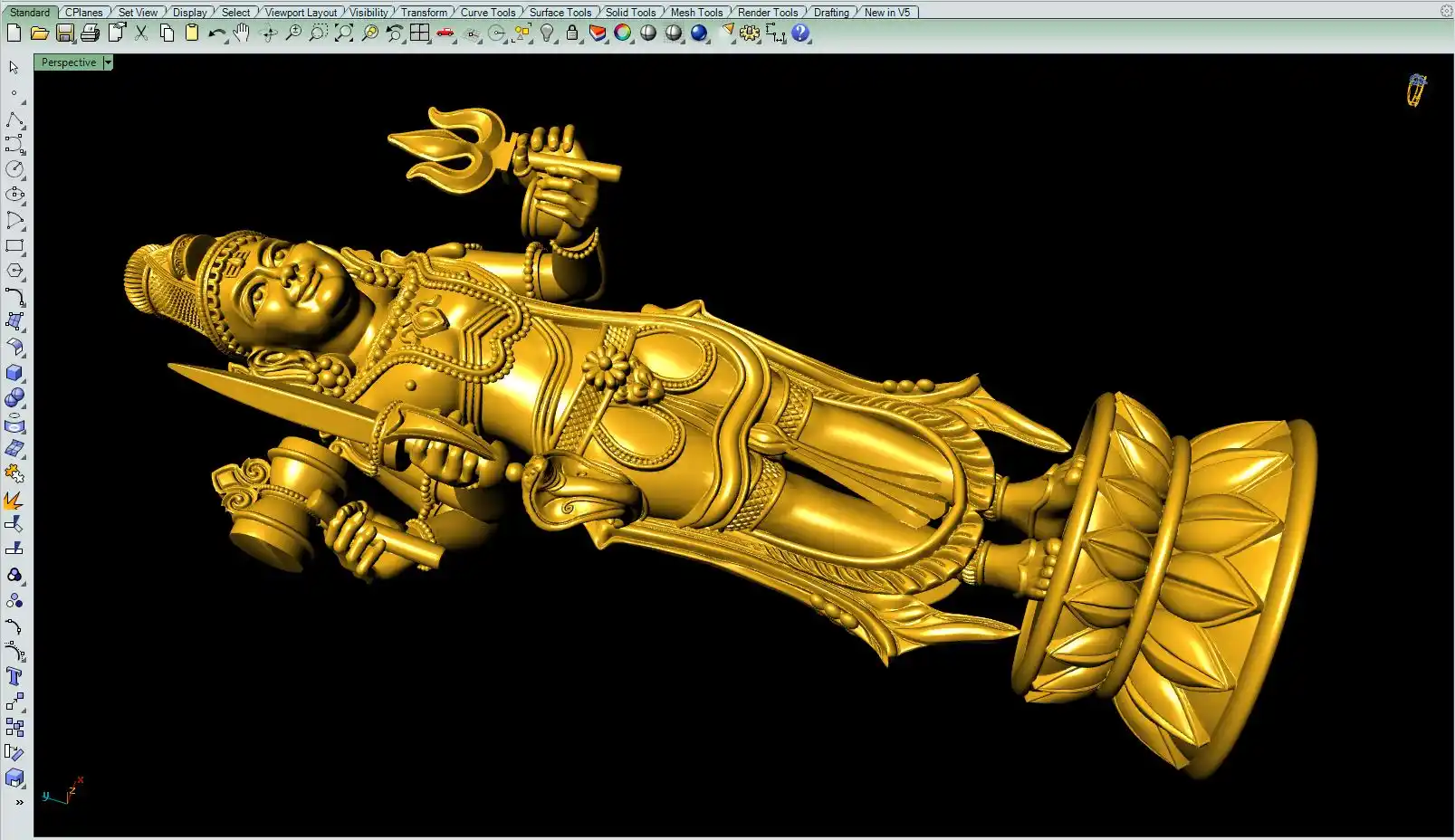Click the Zoom Extents icon
Viewport: 1455px width, 840px height.
344,33
